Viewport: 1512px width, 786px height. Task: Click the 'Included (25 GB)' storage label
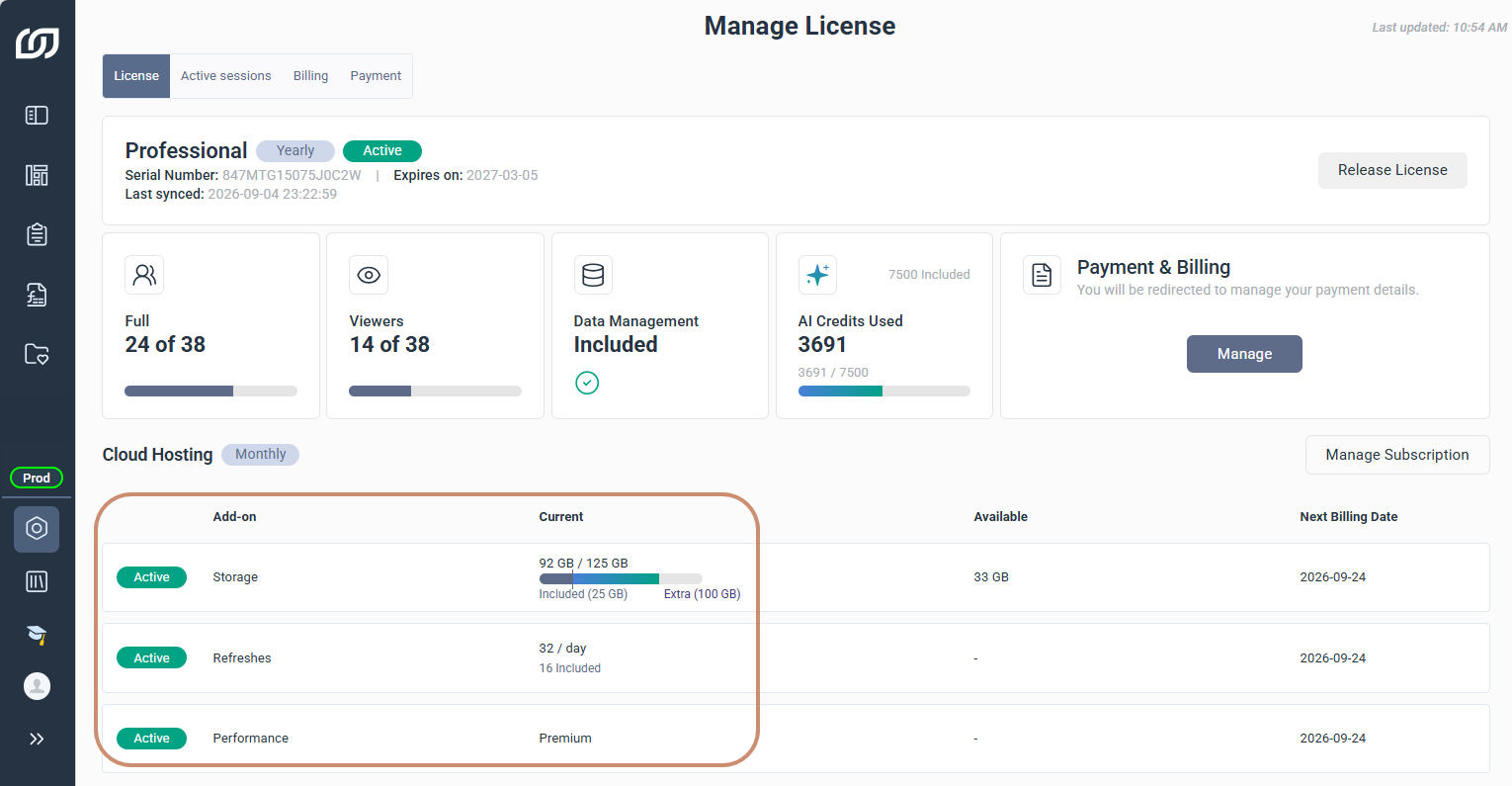[583, 594]
